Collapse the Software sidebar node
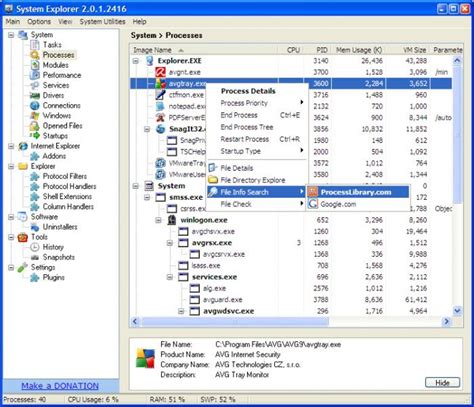Viewport: 474px width, 407px height. (11, 217)
